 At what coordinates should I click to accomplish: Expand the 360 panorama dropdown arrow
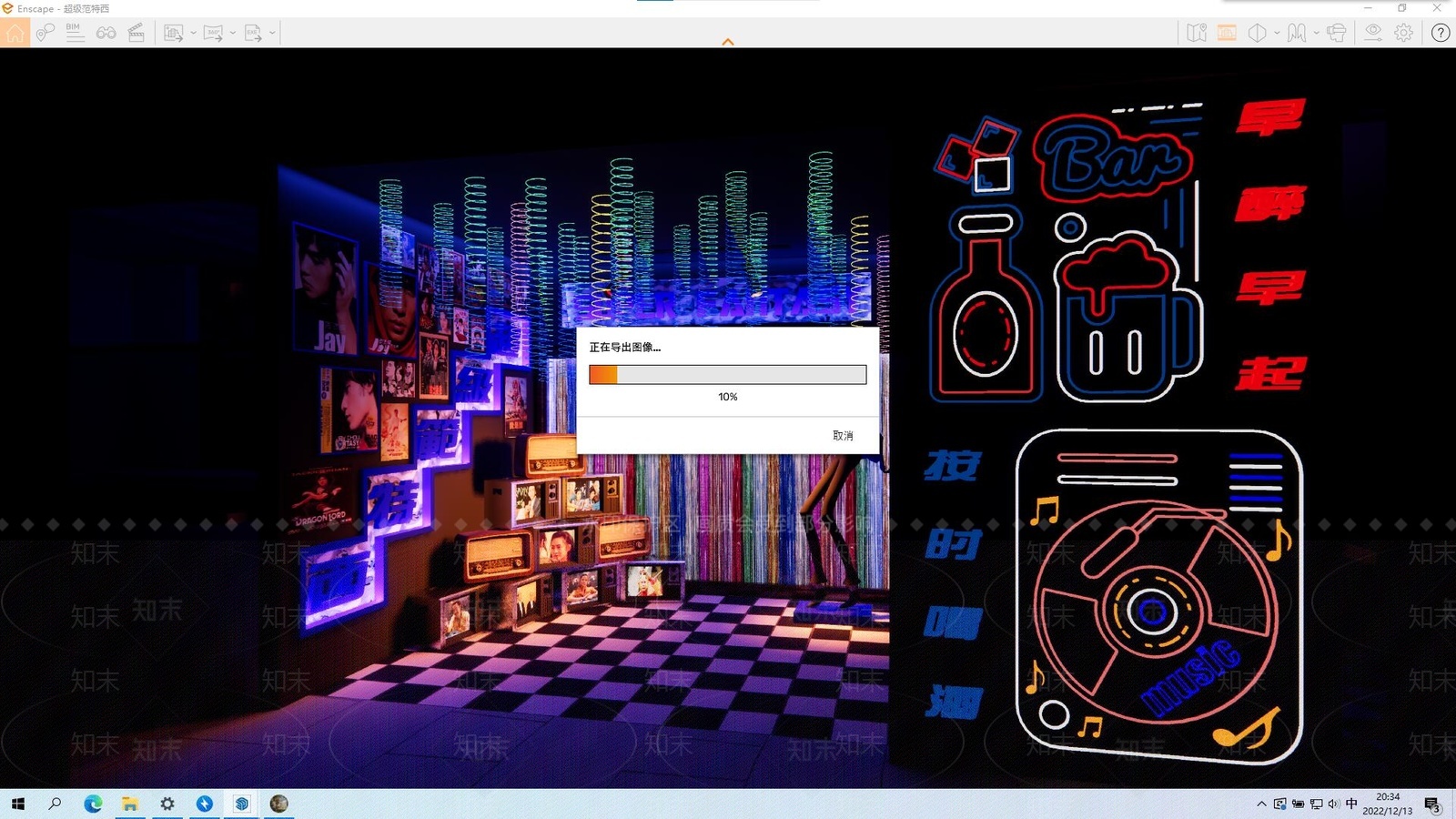[233, 34]
